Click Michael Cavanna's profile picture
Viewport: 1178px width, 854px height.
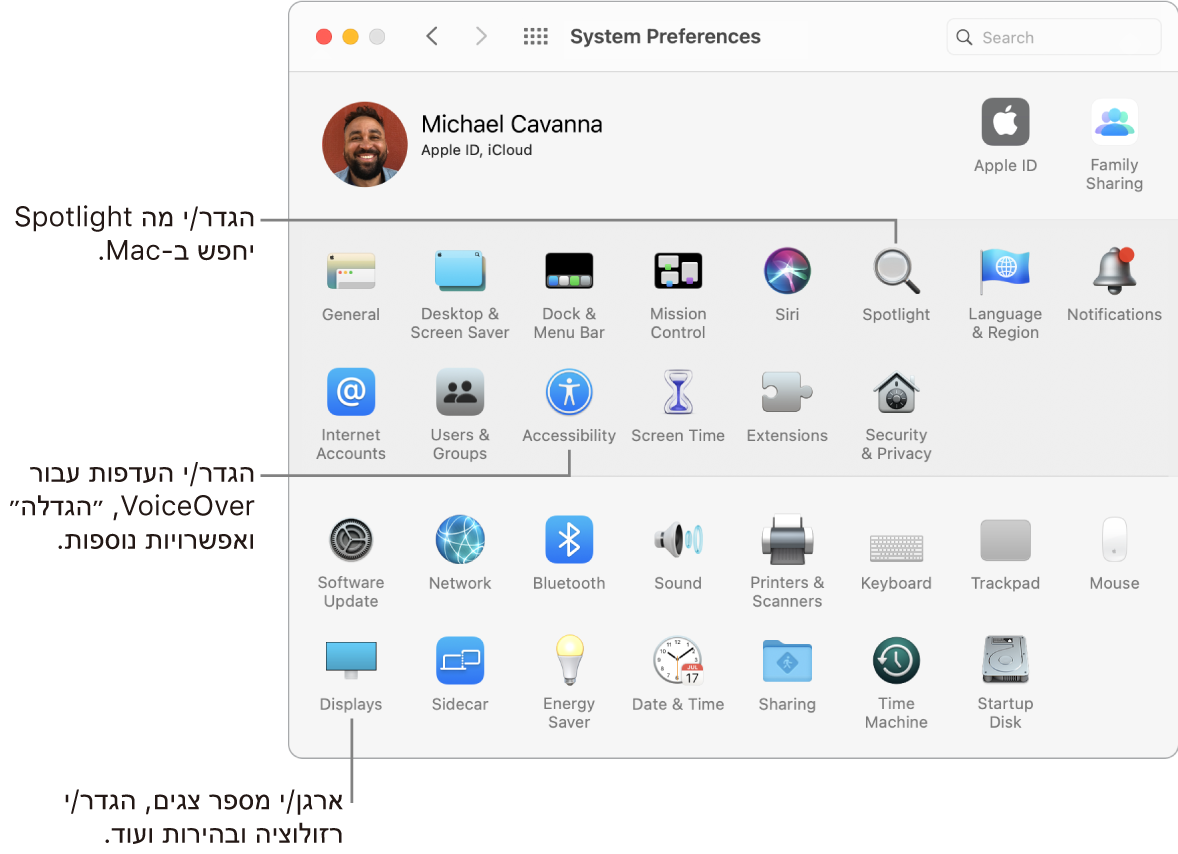pos(365,144)
